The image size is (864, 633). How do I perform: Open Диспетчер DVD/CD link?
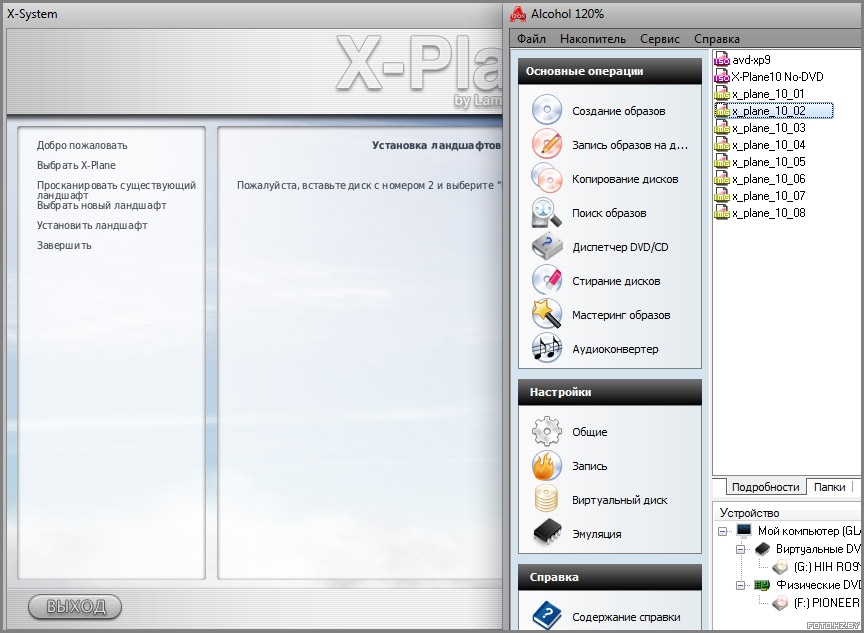pos(620,247)
